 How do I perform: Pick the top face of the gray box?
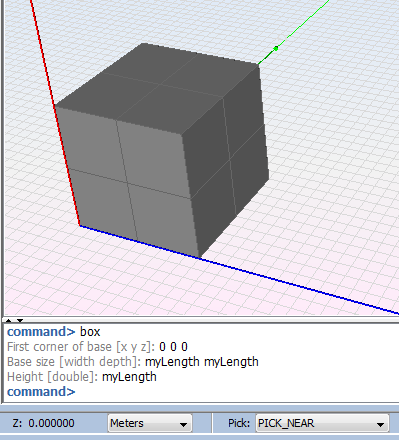[157, 87]
